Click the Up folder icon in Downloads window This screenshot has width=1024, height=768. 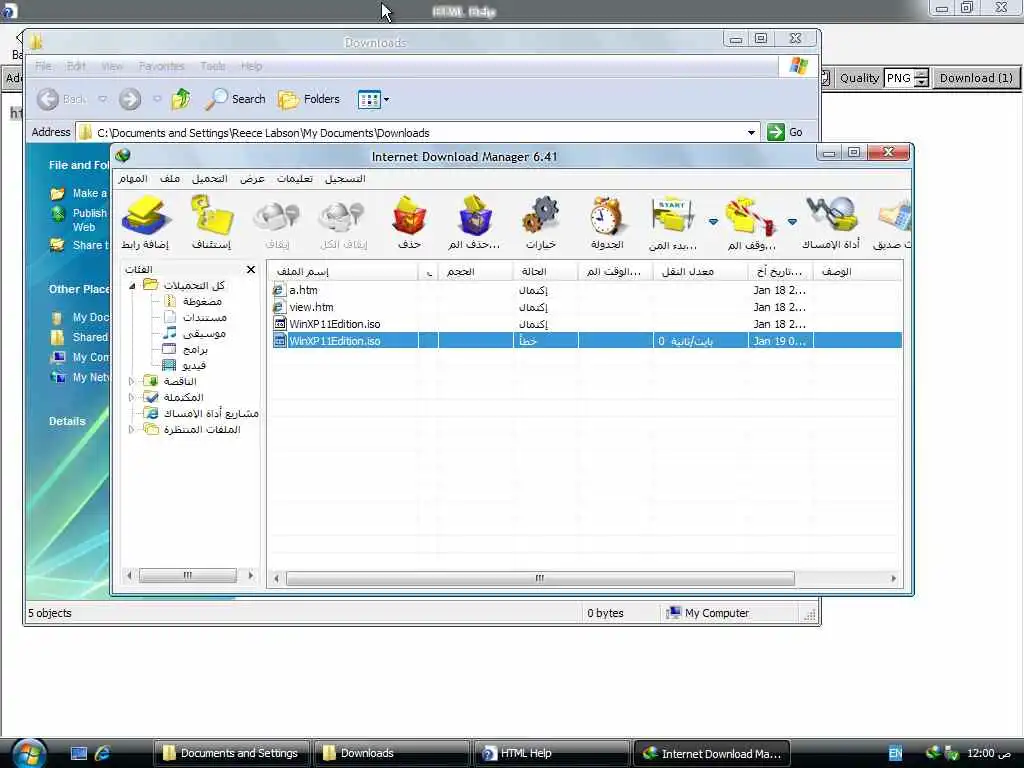coord(181,99)
